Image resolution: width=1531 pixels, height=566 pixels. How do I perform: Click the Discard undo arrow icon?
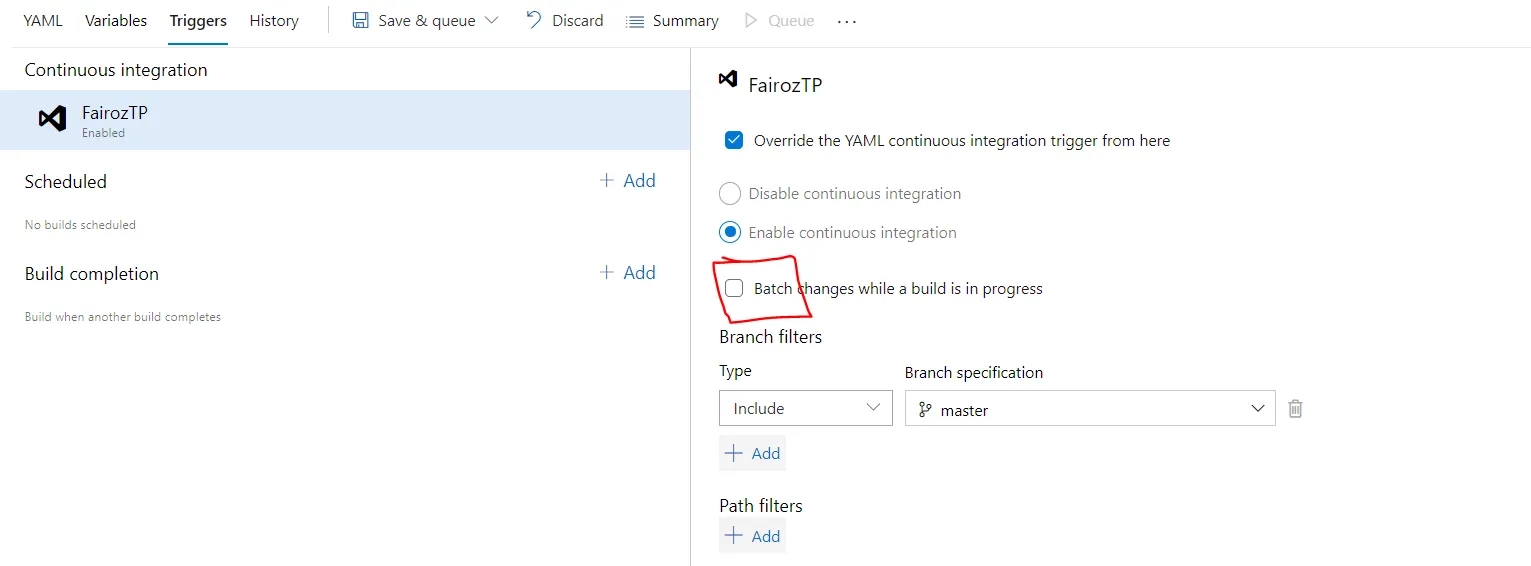[x=534, y=20]
